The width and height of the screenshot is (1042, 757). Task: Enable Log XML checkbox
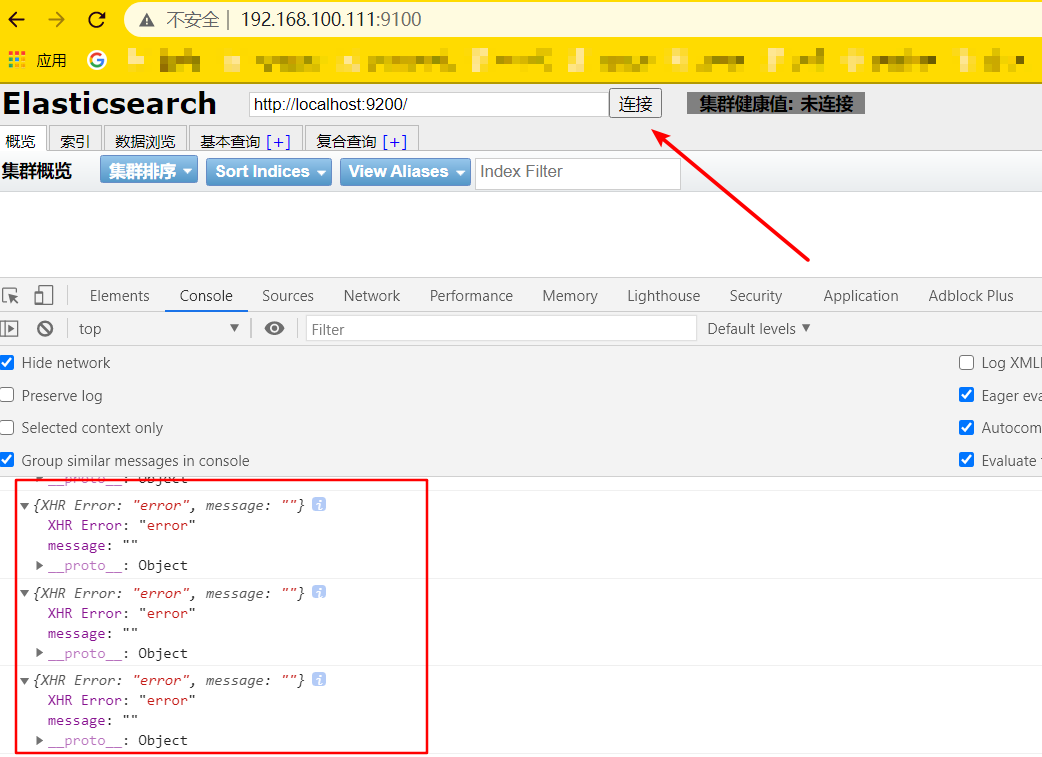[x=967, y=362]
